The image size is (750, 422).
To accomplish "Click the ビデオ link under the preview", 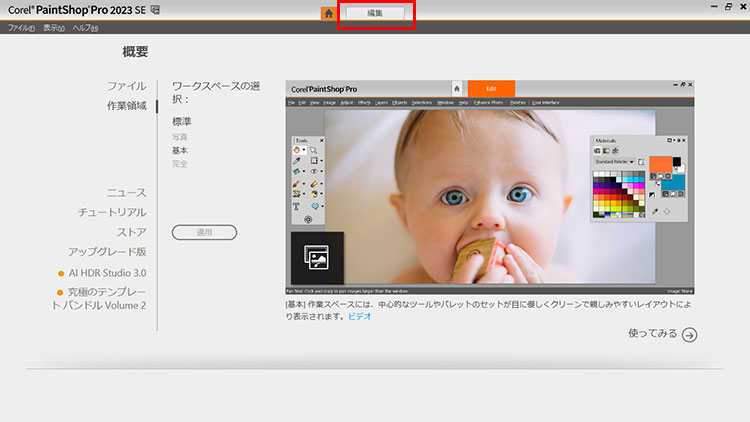I will pyautogui.click(x=359, y=316).
